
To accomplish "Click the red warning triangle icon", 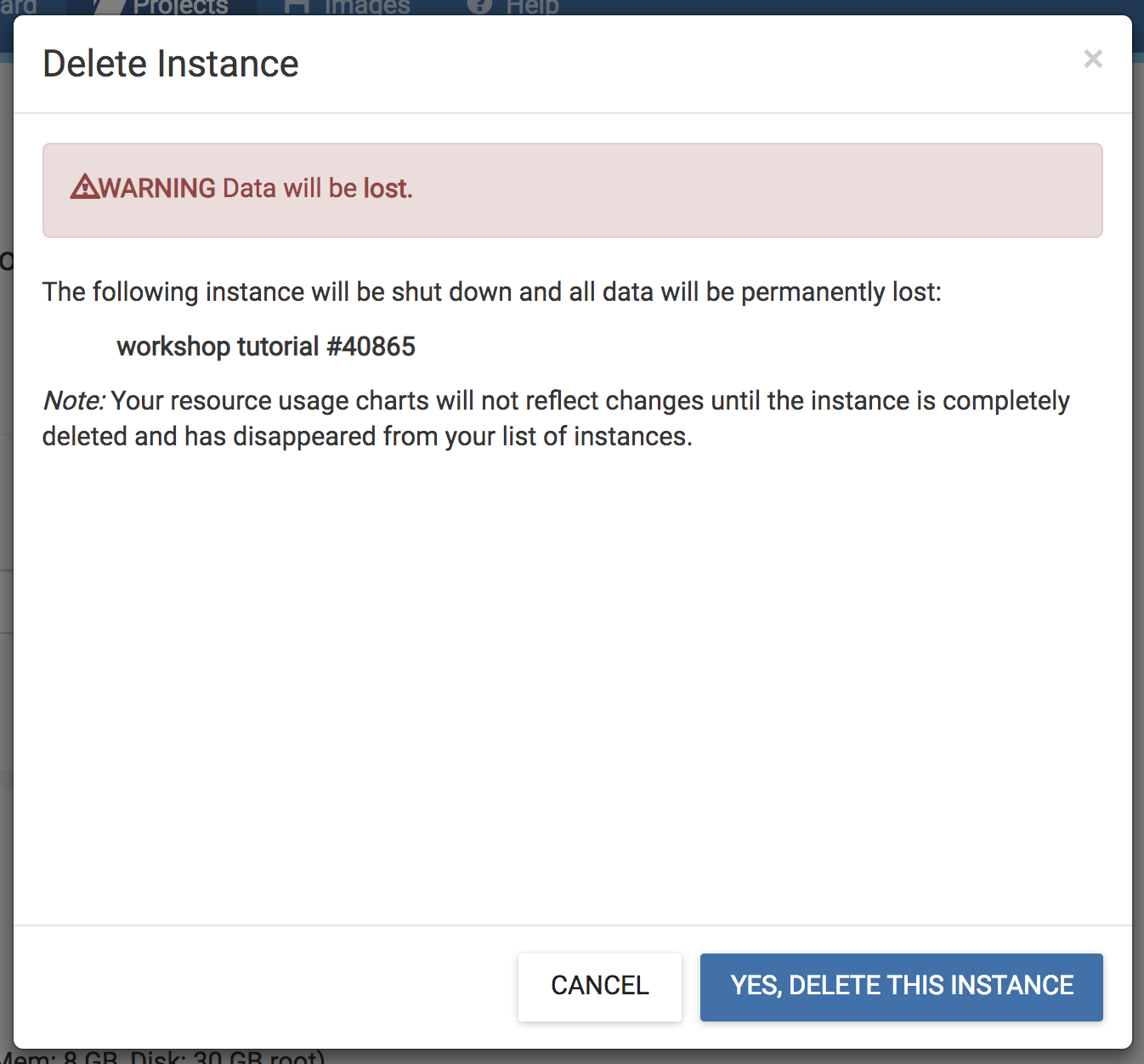I will 85,186.
